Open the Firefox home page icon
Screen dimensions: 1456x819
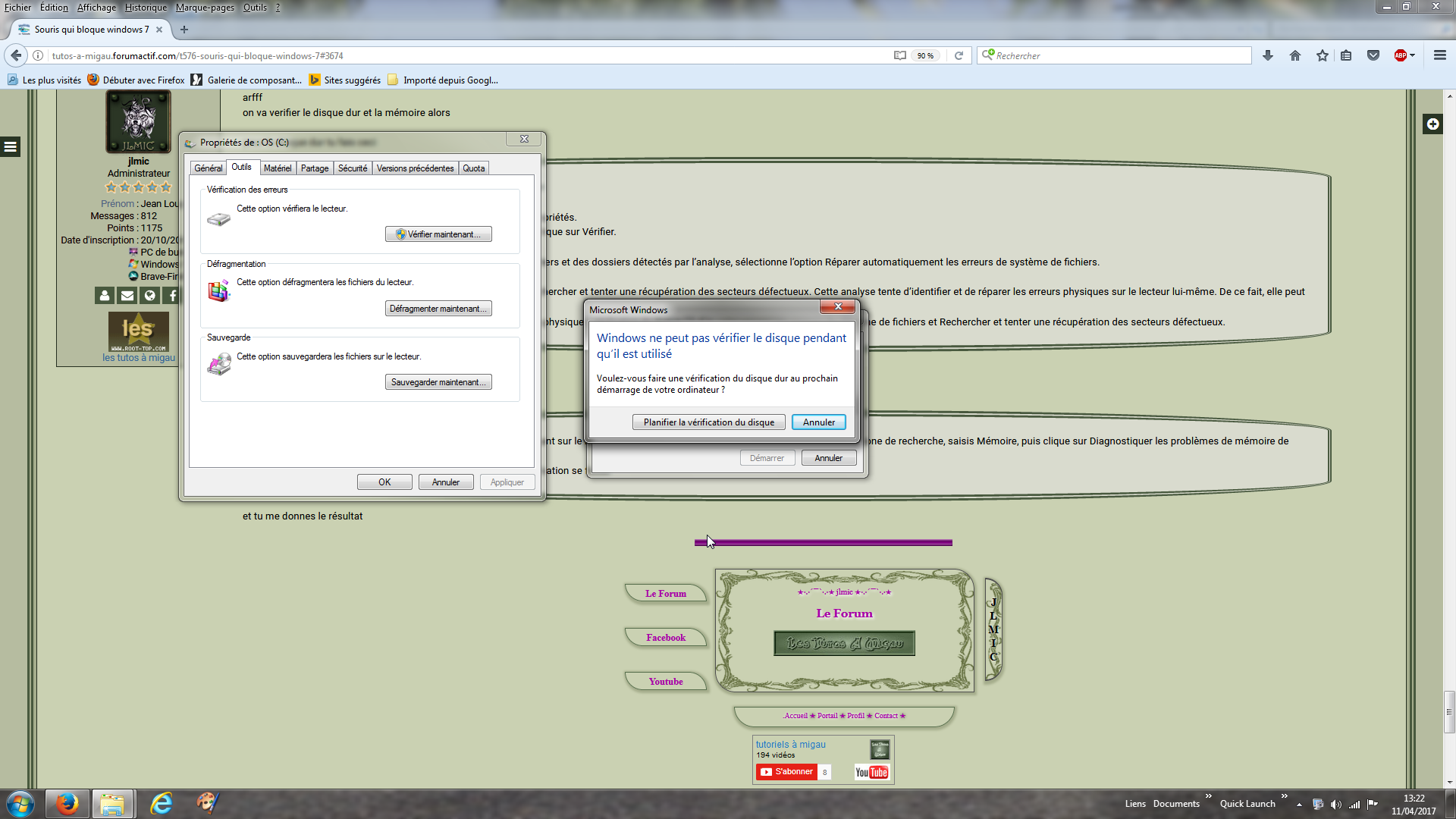[1295, 55]
